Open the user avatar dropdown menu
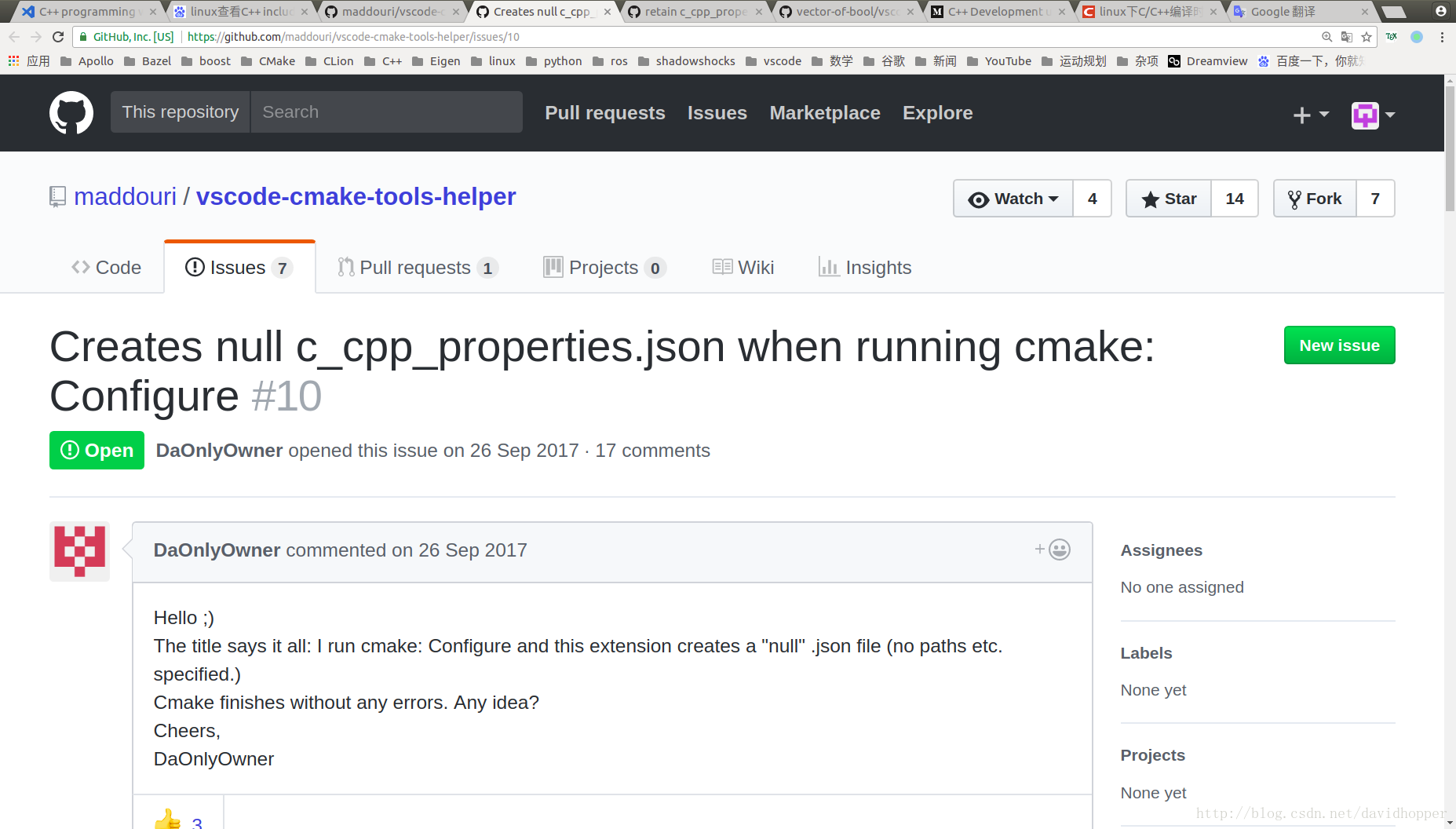The image size is (1456, 829). click(1373, 115)
